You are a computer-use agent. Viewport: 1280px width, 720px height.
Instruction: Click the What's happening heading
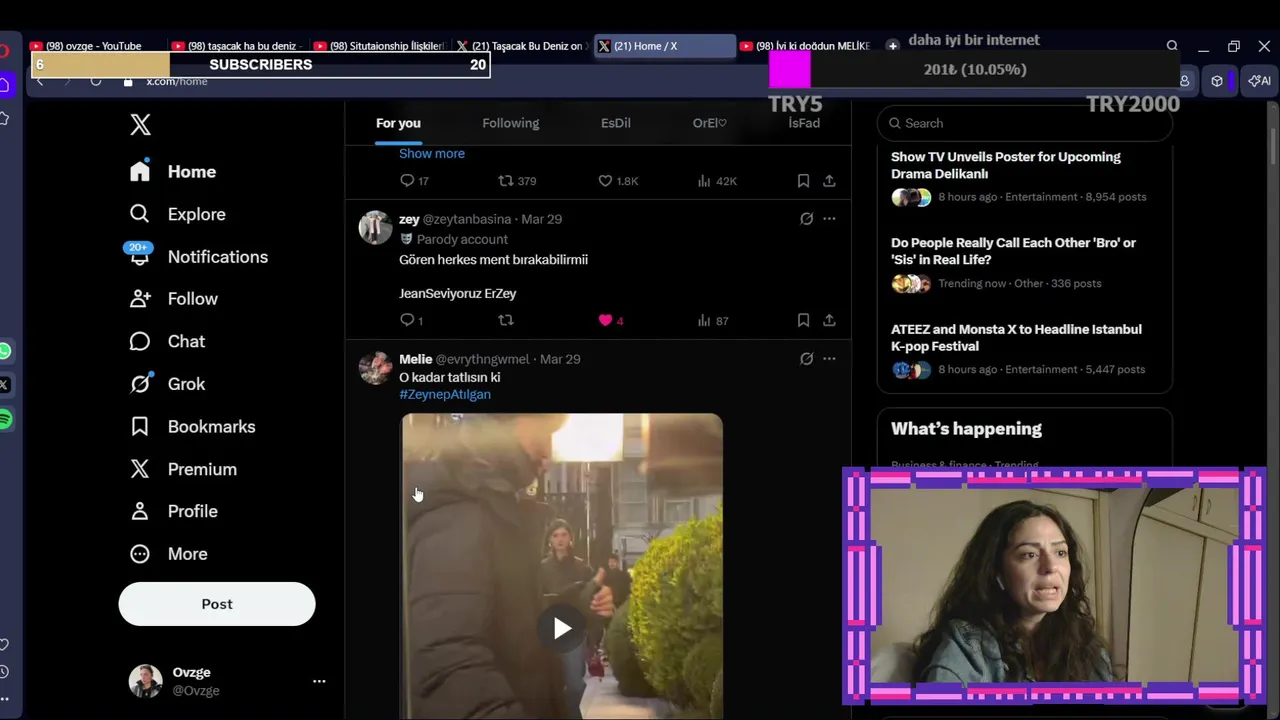pos(966,429)
